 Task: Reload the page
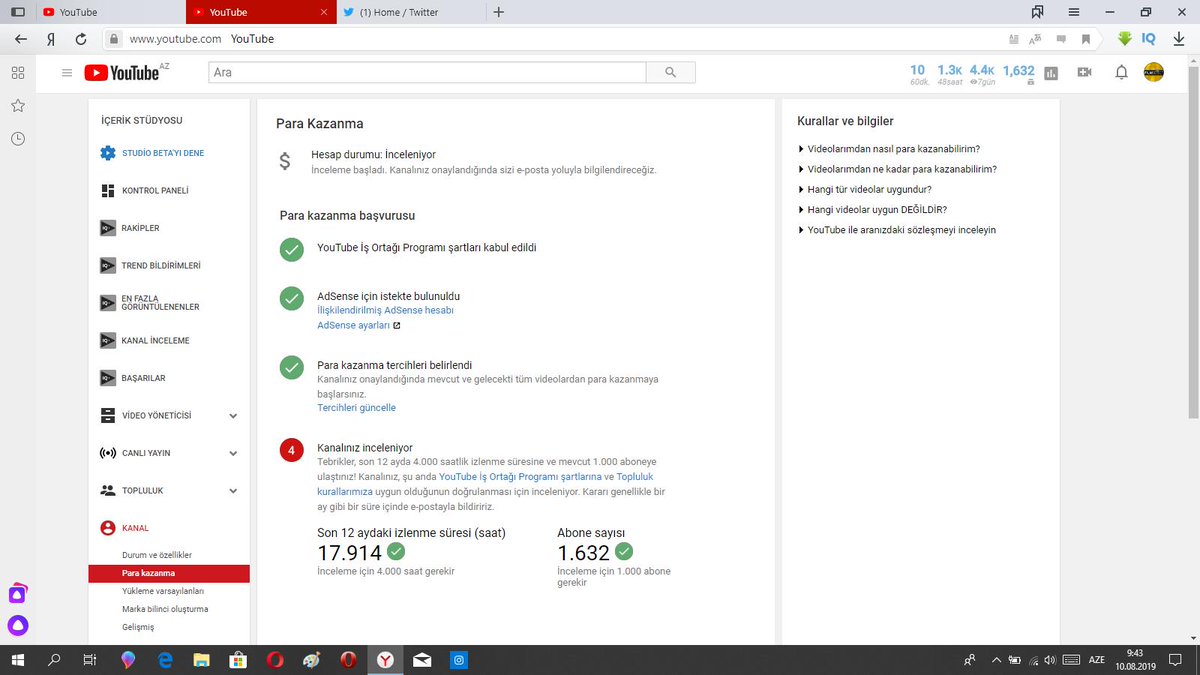pos(81,38)
